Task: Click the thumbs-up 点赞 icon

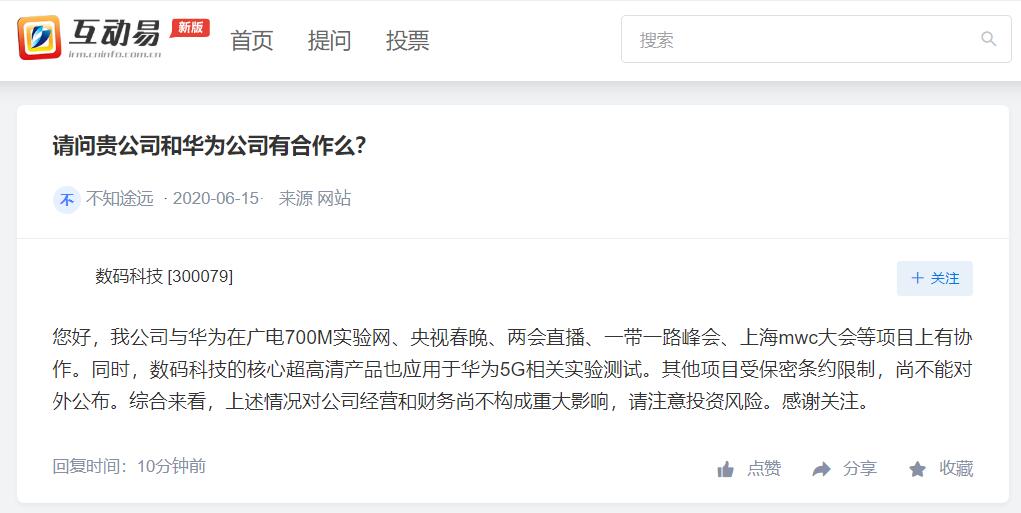Action: coord(725,469)
